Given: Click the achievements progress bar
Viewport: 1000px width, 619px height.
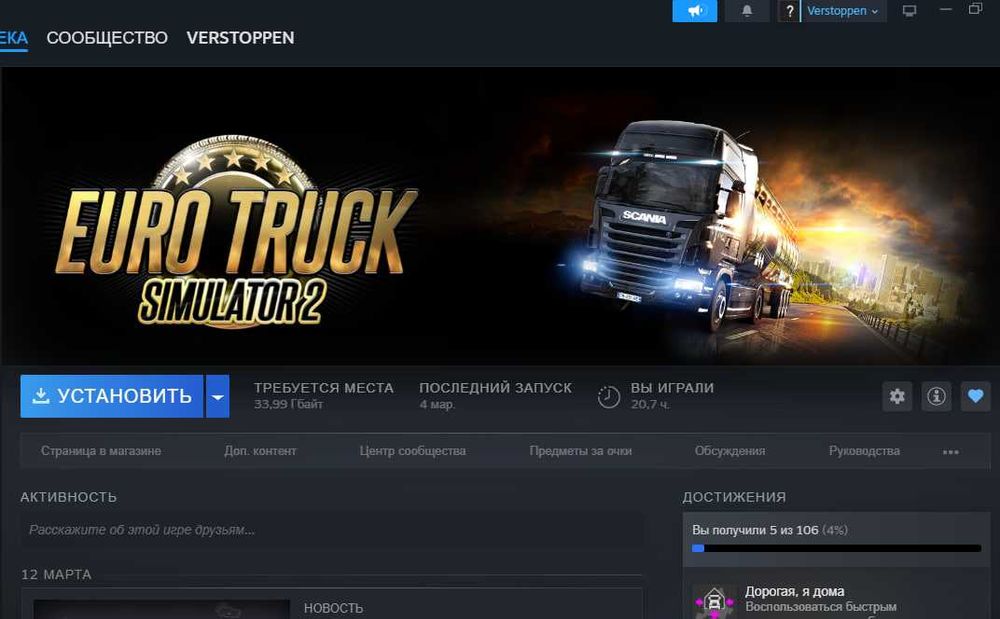Looking at the screenshot, I should pos(836,548).
